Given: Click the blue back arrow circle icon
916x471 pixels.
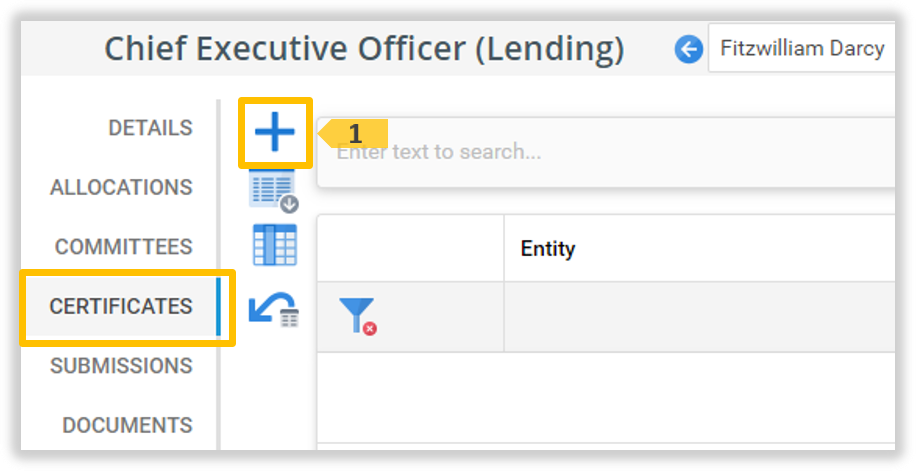Looking at the screenshot, I should 688,49.
